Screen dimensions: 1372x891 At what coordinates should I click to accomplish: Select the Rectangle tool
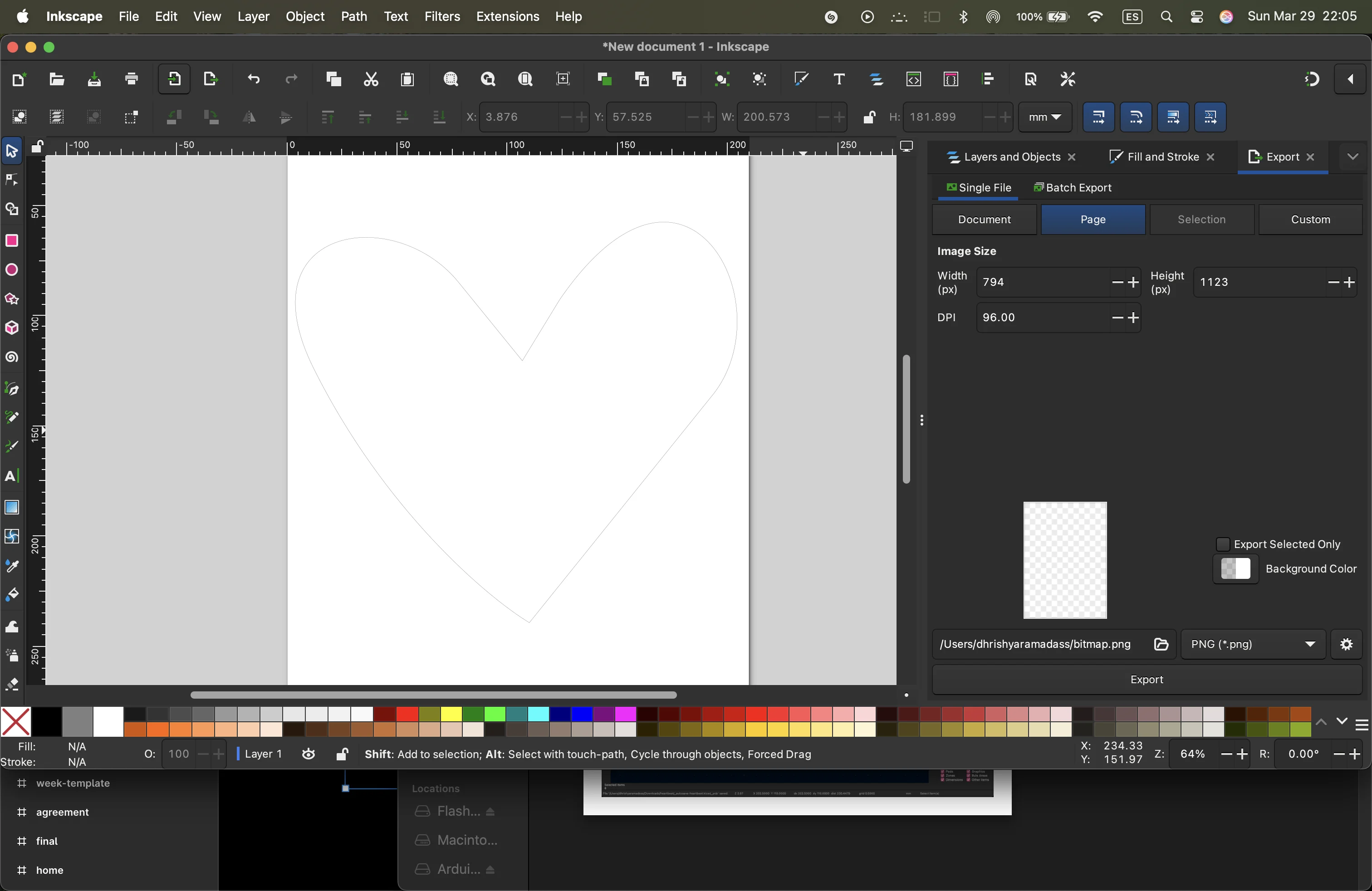tap(12, 240)
